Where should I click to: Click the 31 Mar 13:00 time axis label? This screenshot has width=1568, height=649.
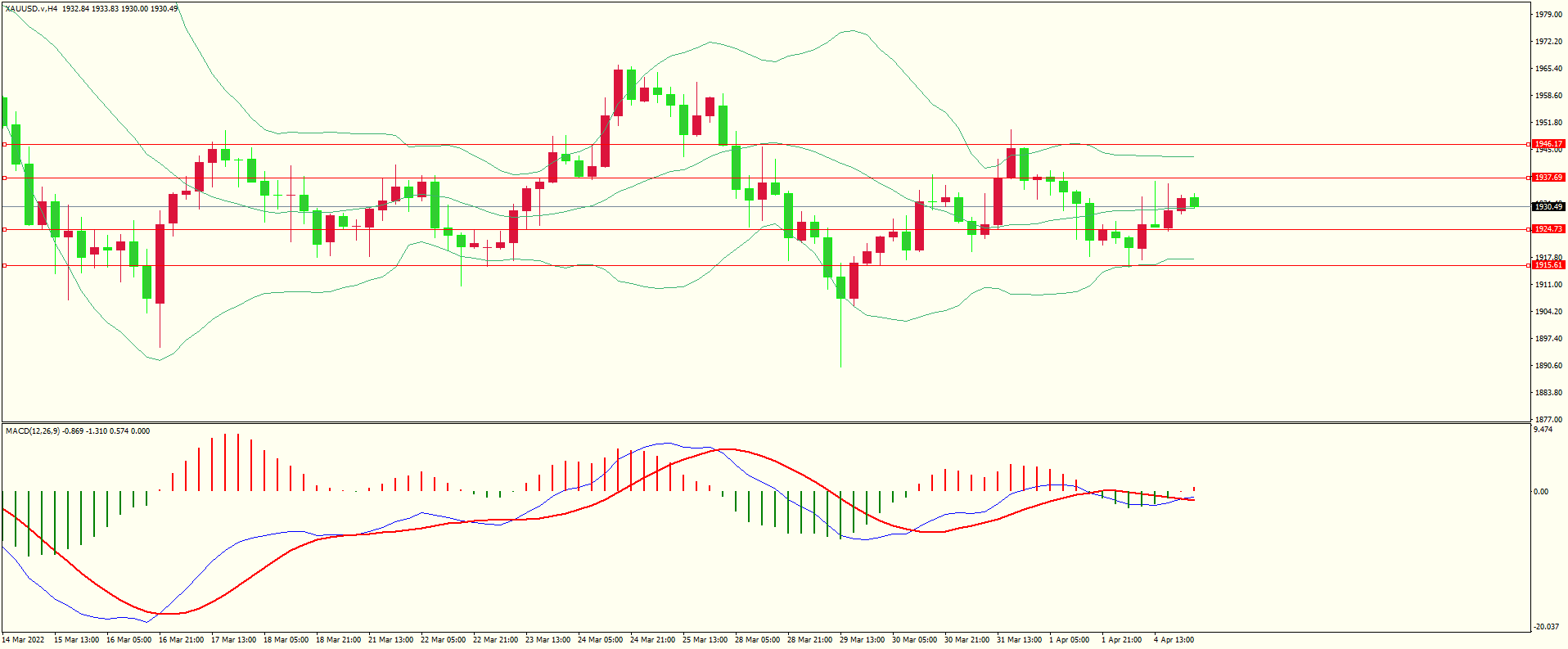1019,640
